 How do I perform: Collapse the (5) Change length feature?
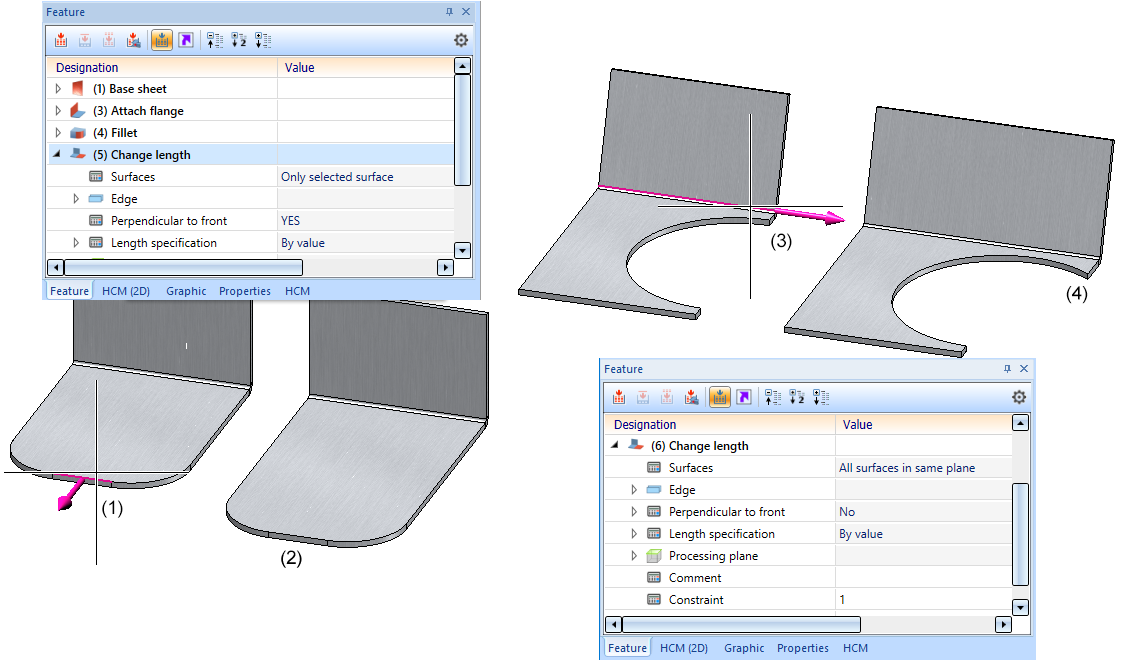point(57,155)
